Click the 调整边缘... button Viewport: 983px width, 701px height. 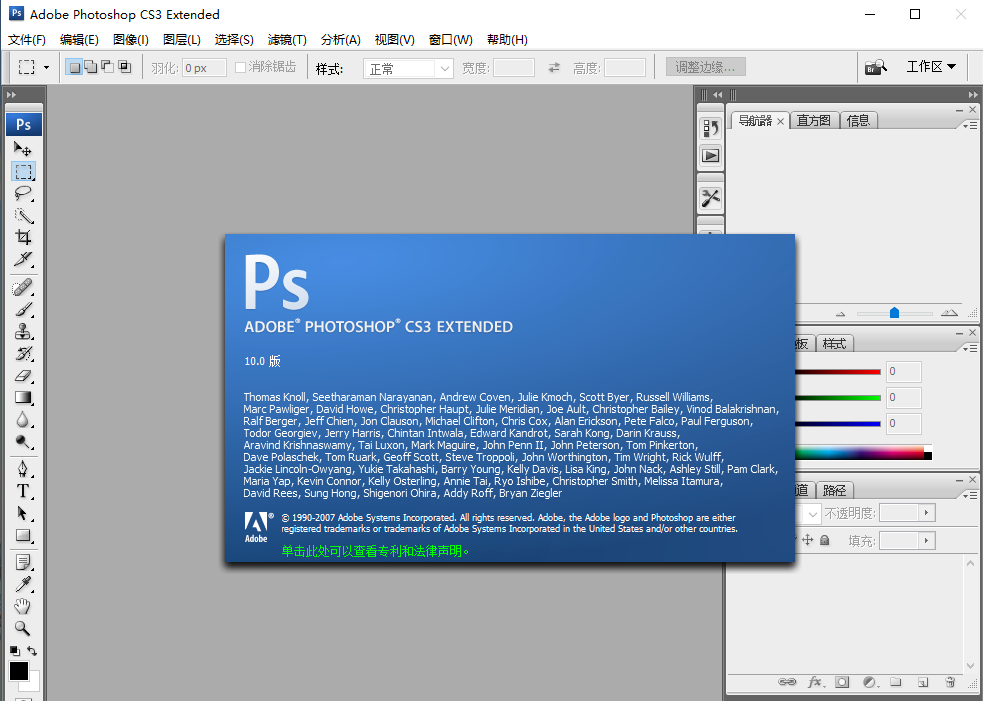point(705,67)
